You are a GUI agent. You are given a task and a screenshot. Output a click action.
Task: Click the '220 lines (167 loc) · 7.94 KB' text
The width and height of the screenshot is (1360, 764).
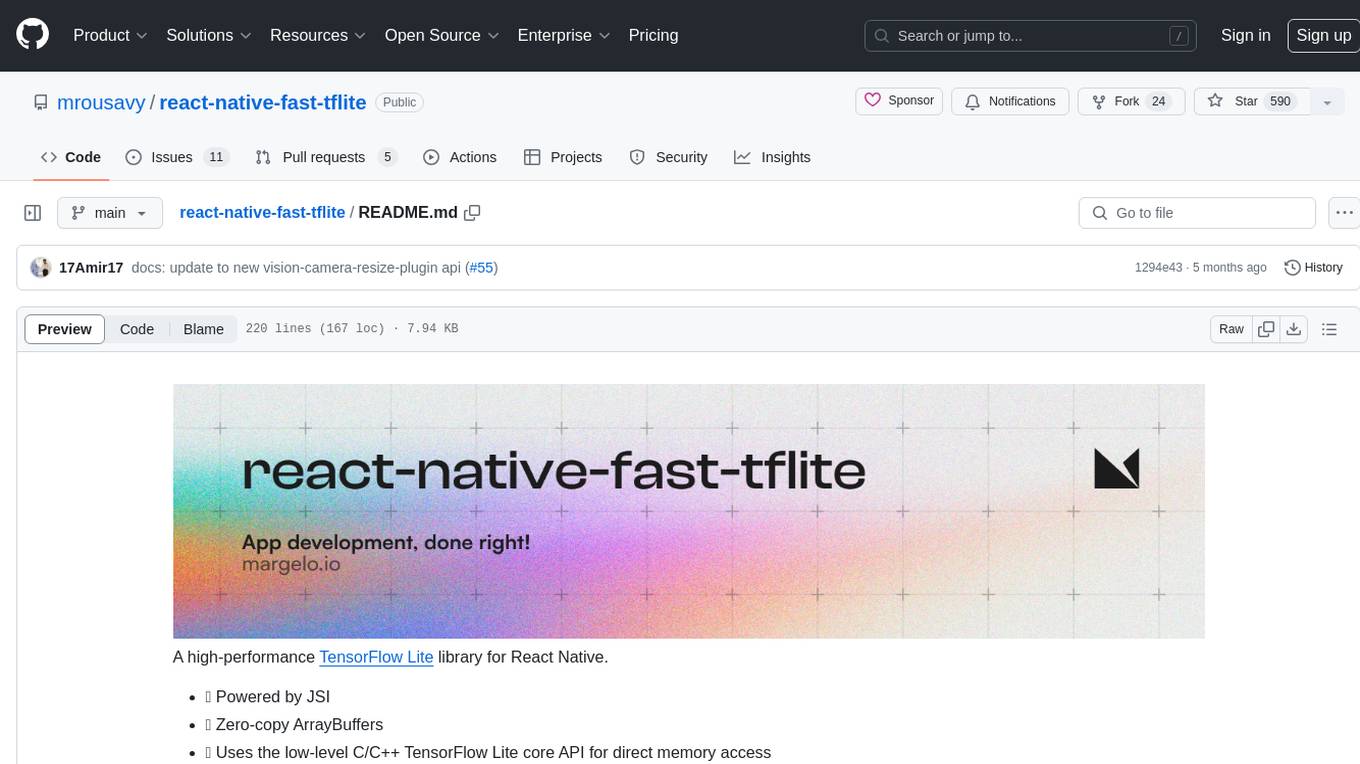[352, 329]
